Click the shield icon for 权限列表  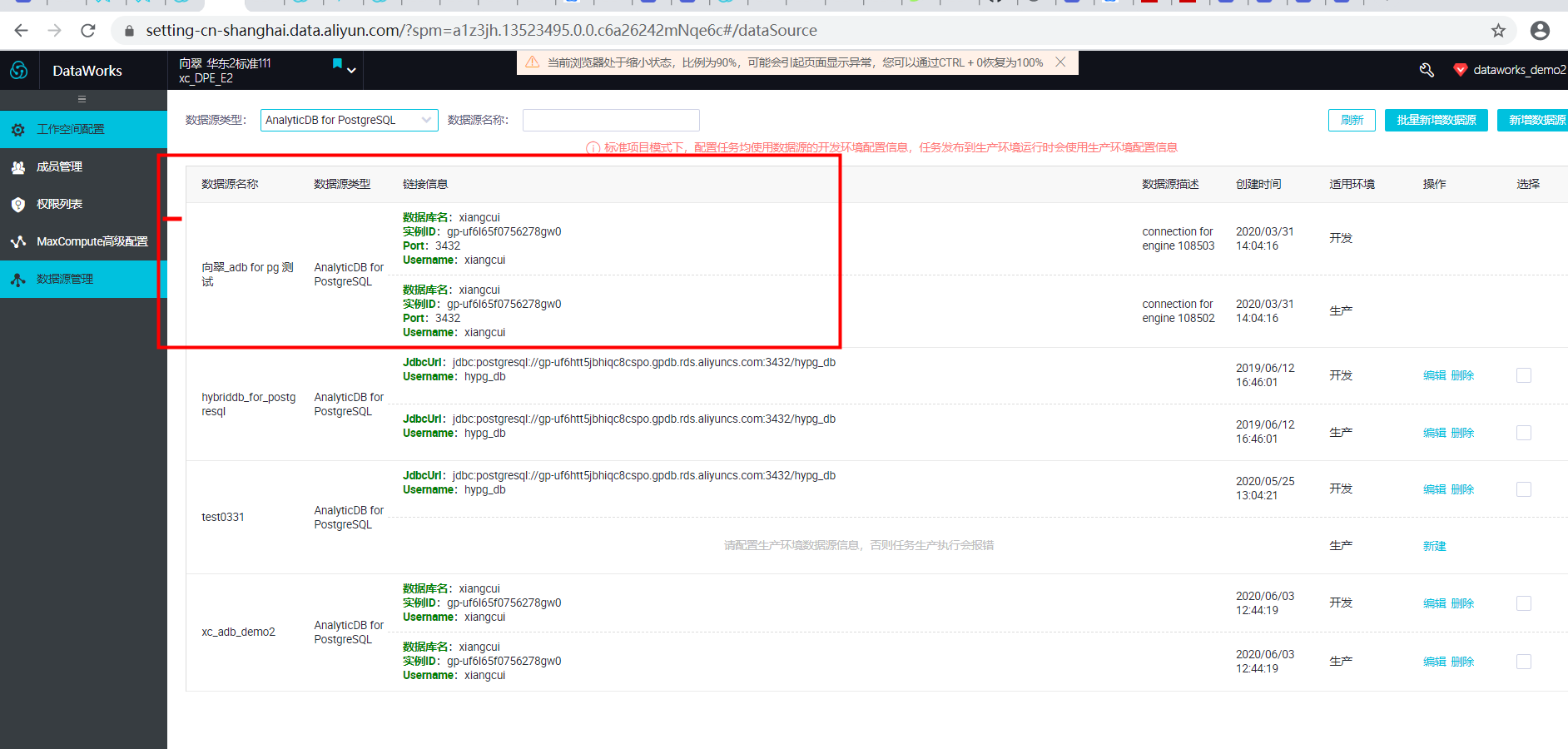tap(18, 205)
